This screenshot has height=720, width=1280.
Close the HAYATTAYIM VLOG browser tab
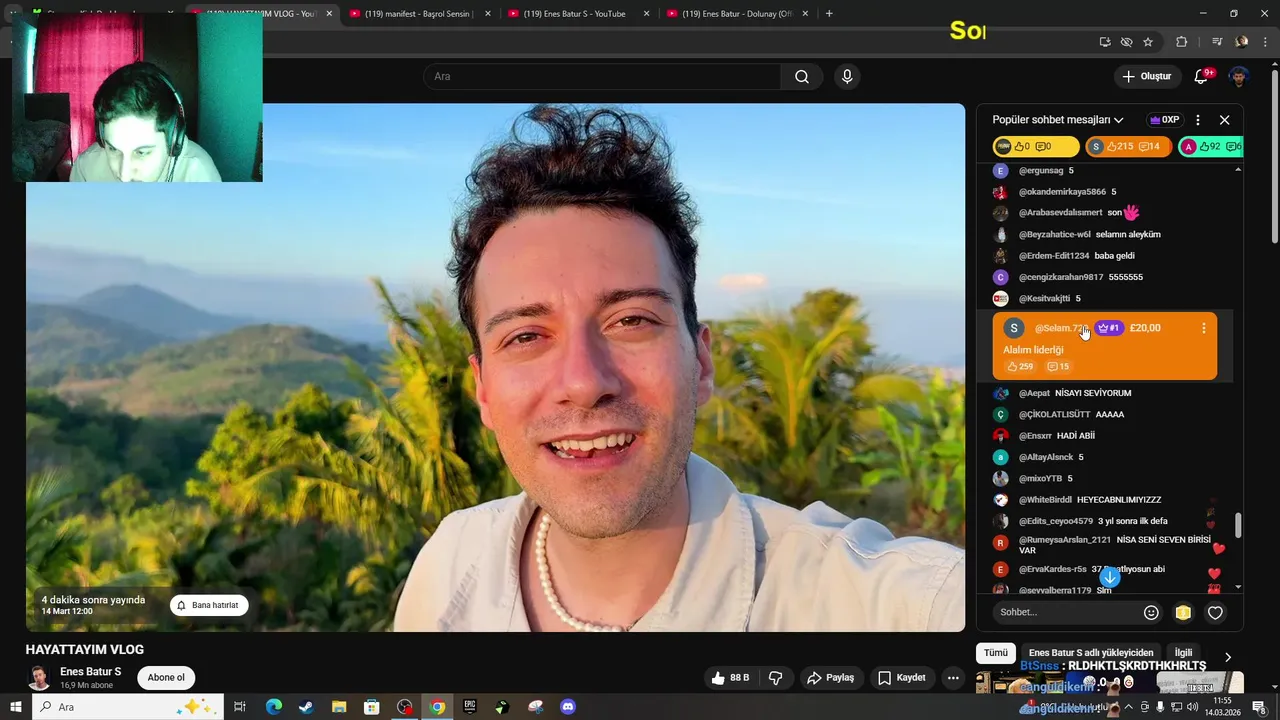(x=329, y=14)
